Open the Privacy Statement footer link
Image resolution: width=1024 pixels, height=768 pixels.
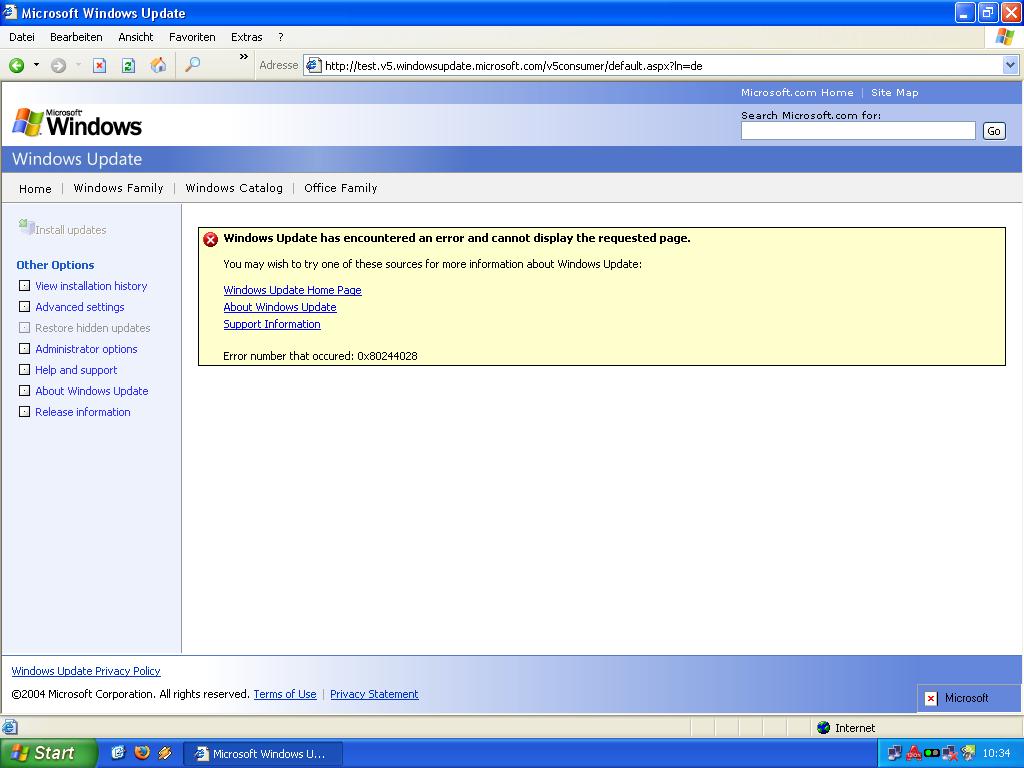[x=374, y=694]
